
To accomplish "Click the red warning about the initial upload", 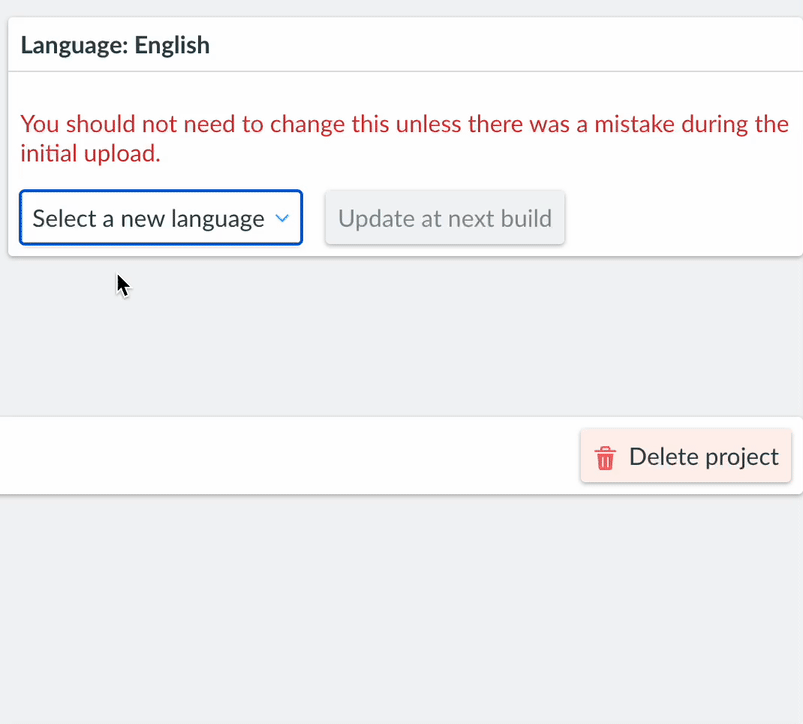I will [x=404, y=138].
